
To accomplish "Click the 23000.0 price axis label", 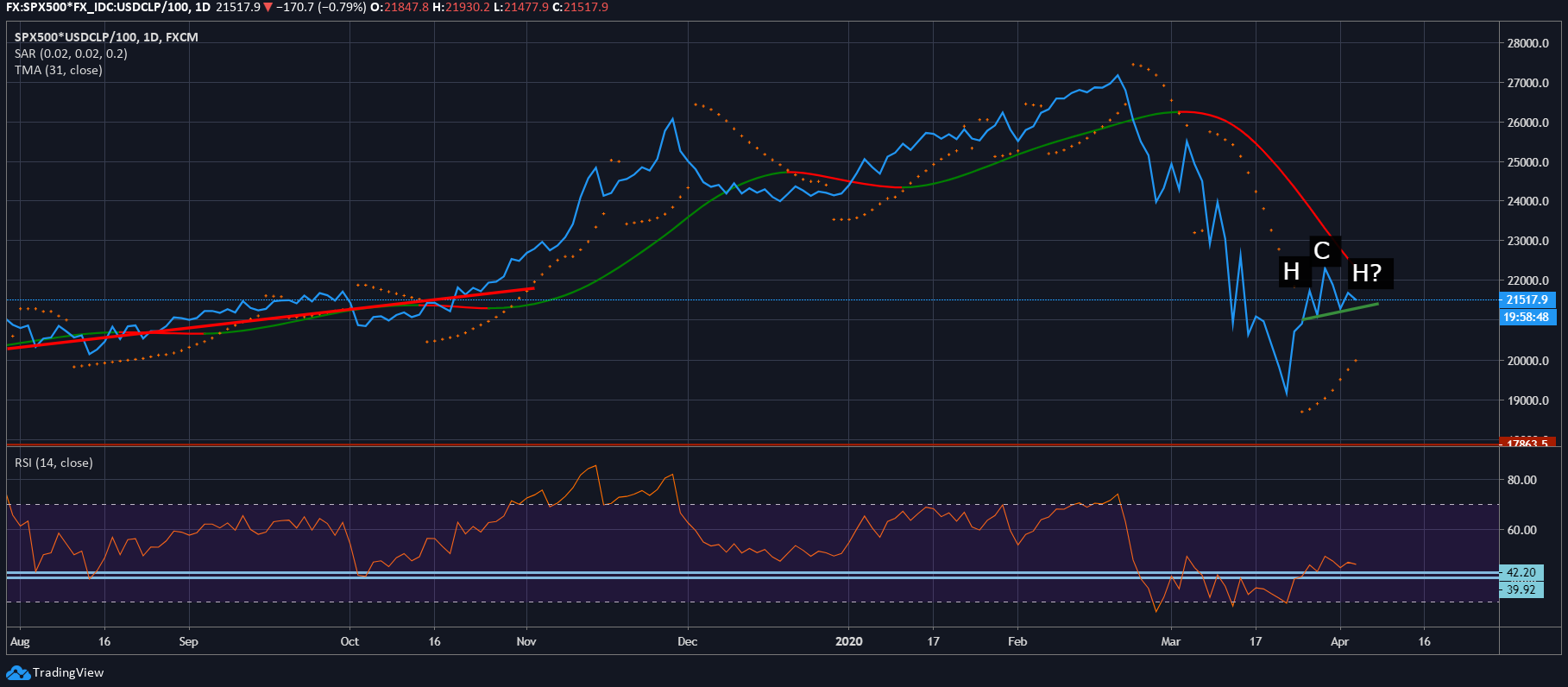I will (x=1527, y=241).
